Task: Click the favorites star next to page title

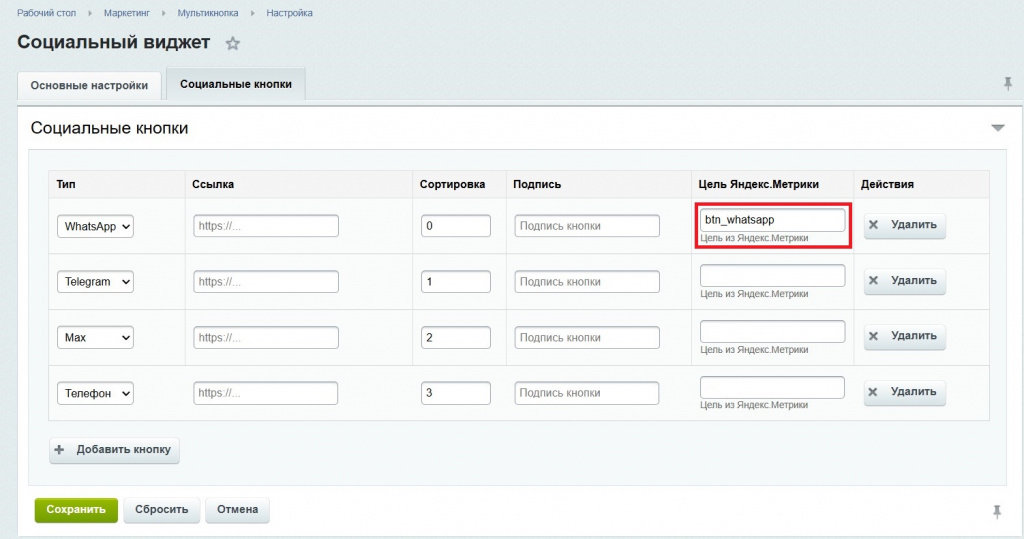Action: click(x=233, y=43)
